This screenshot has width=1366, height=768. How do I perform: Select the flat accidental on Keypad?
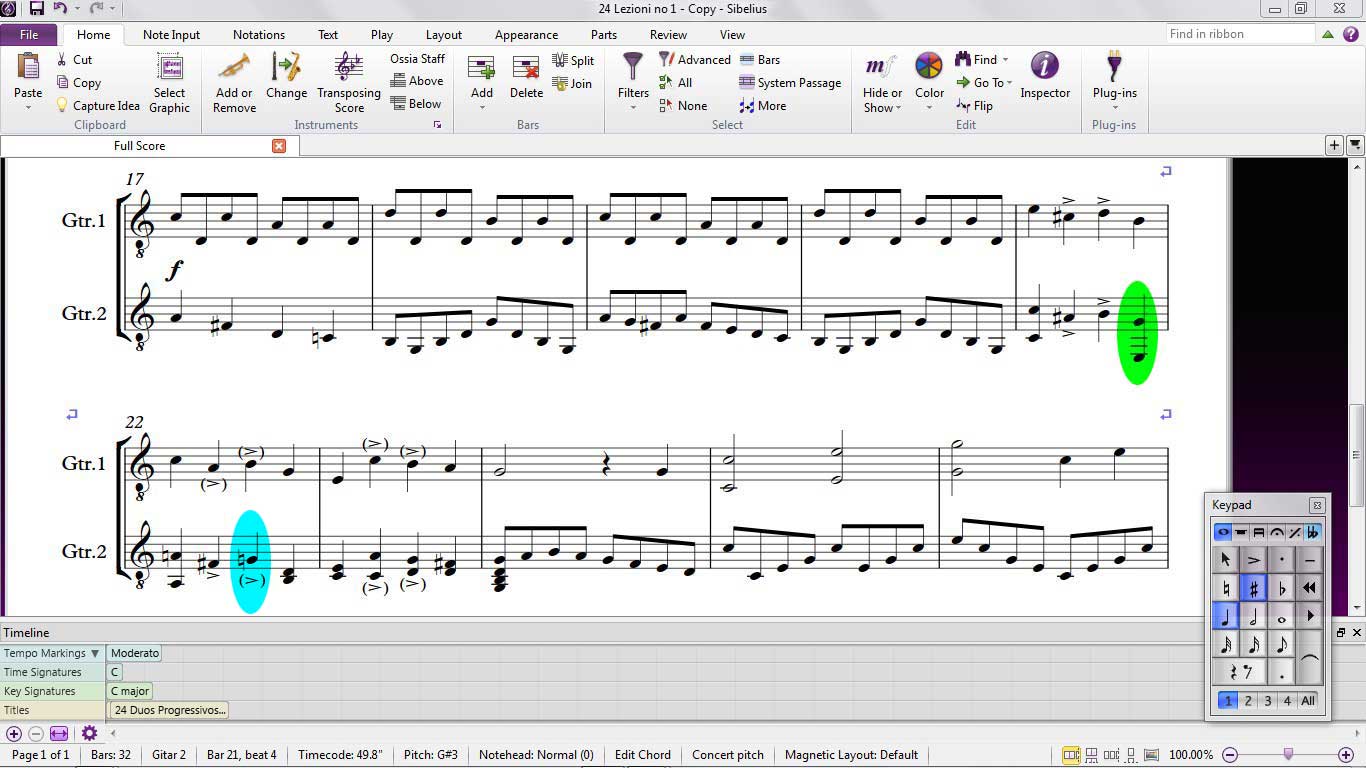tap(1281, 588)
